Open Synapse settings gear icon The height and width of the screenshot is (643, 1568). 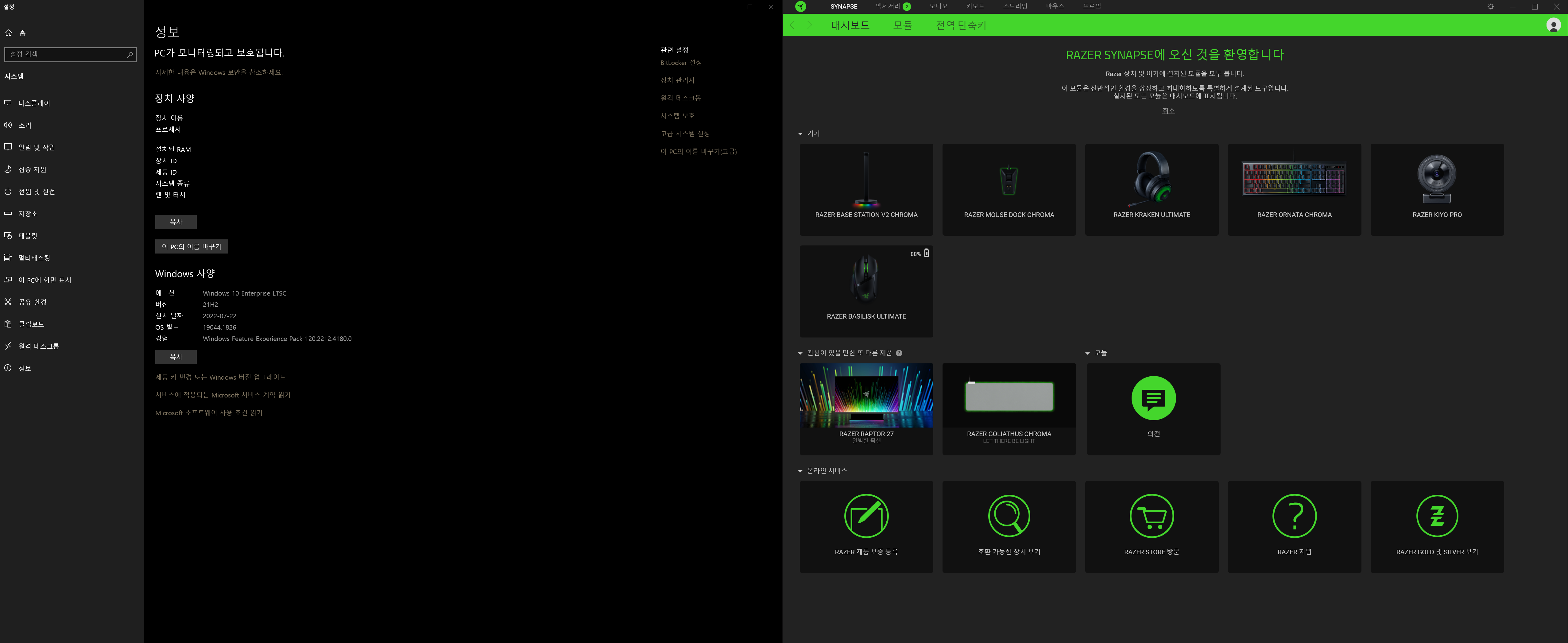[1491, 7]
